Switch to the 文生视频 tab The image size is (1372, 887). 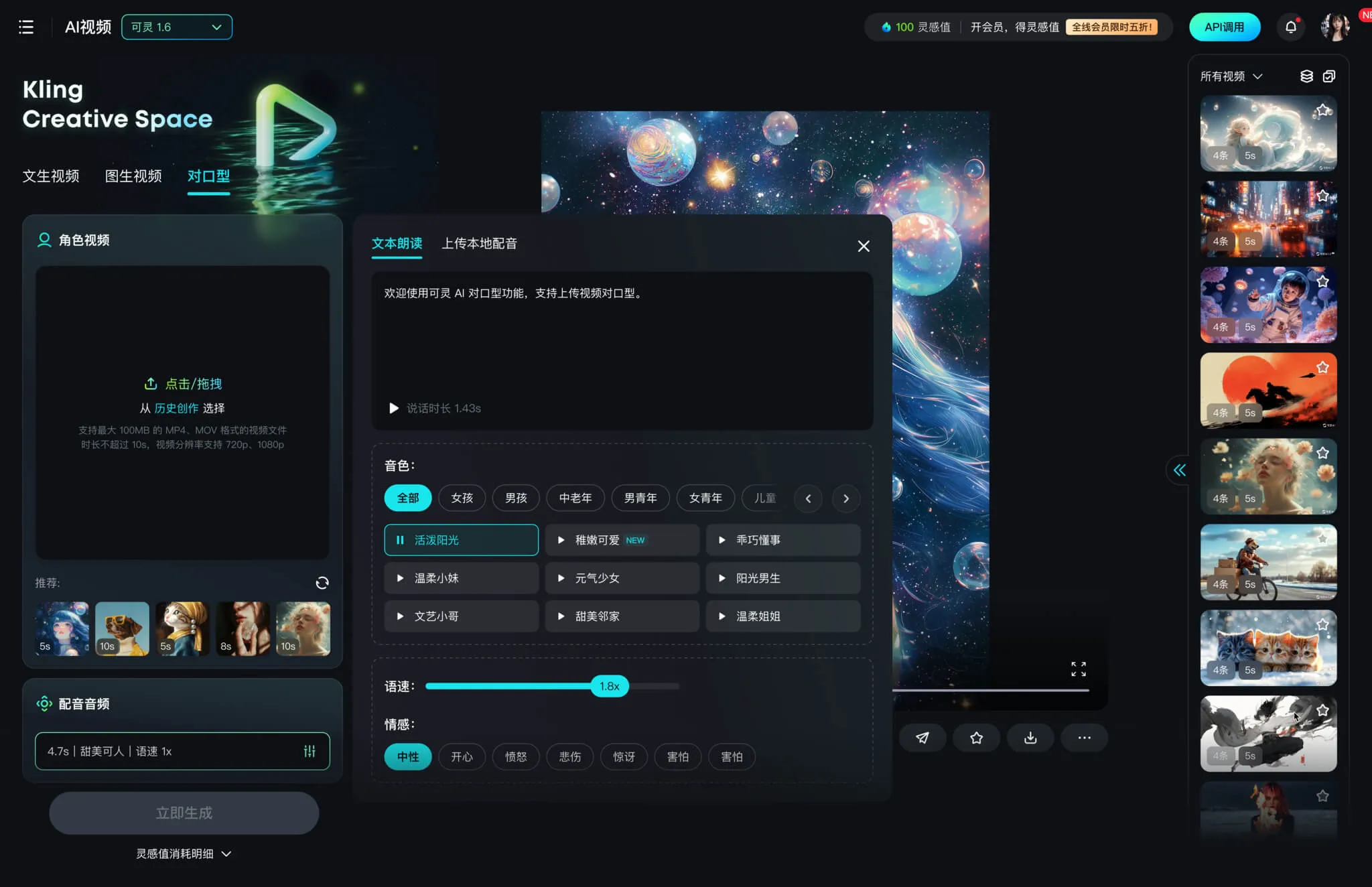pos(52,176)
